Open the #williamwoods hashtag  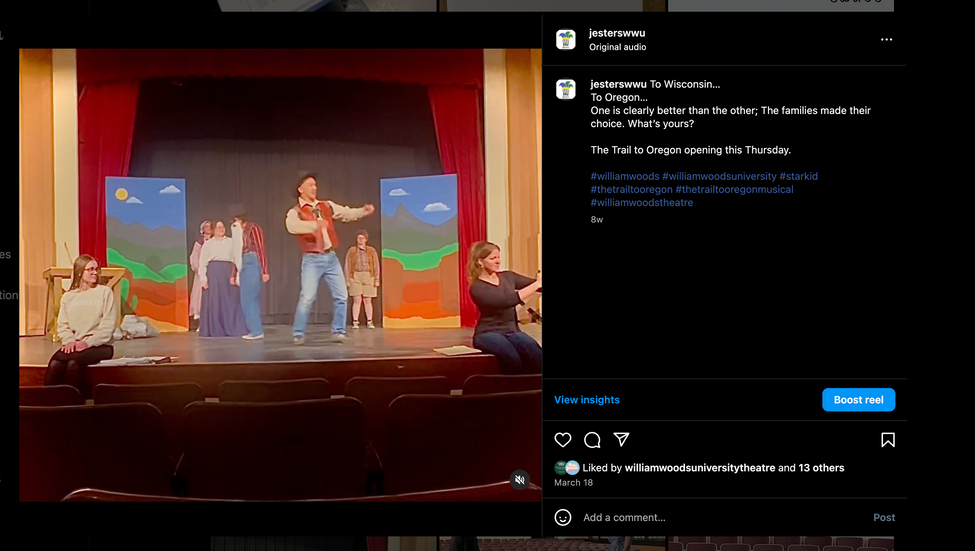(x=624, y=176)
